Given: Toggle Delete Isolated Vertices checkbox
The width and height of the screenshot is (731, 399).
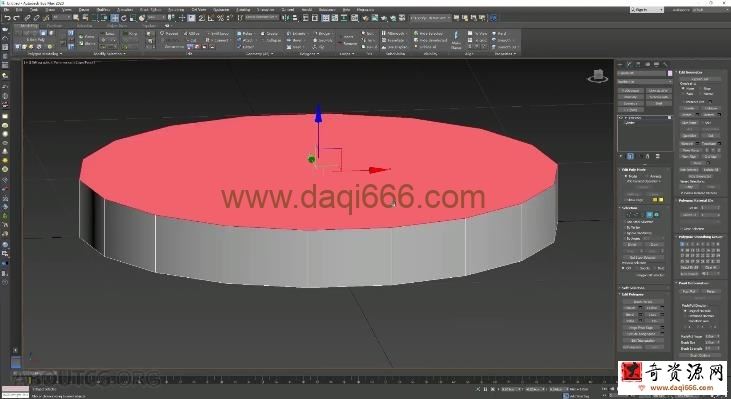Looking at the screenshot, I should (x=682, y=193).
